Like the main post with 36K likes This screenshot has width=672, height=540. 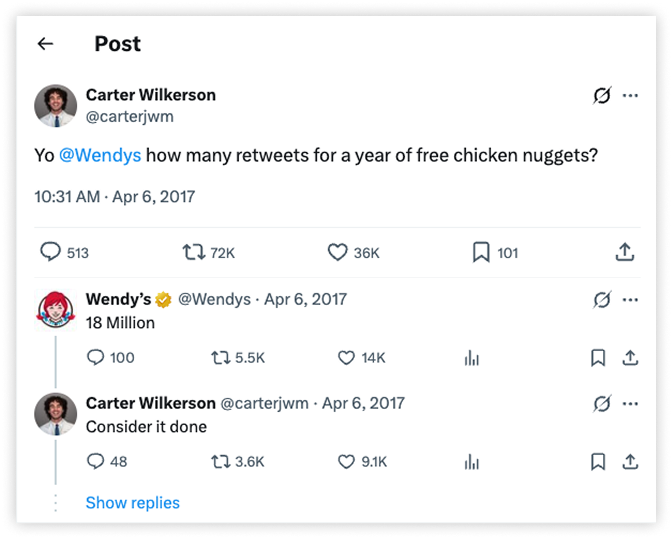[338, 253]
